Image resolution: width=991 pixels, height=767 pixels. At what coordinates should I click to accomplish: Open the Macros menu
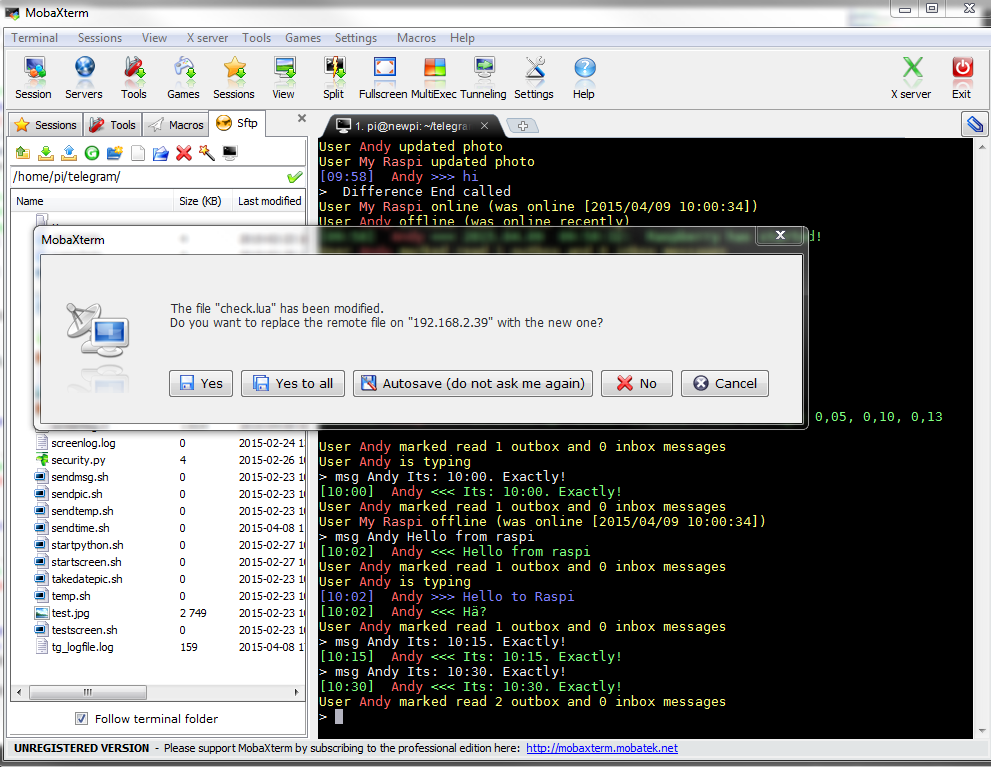(416, 38)
